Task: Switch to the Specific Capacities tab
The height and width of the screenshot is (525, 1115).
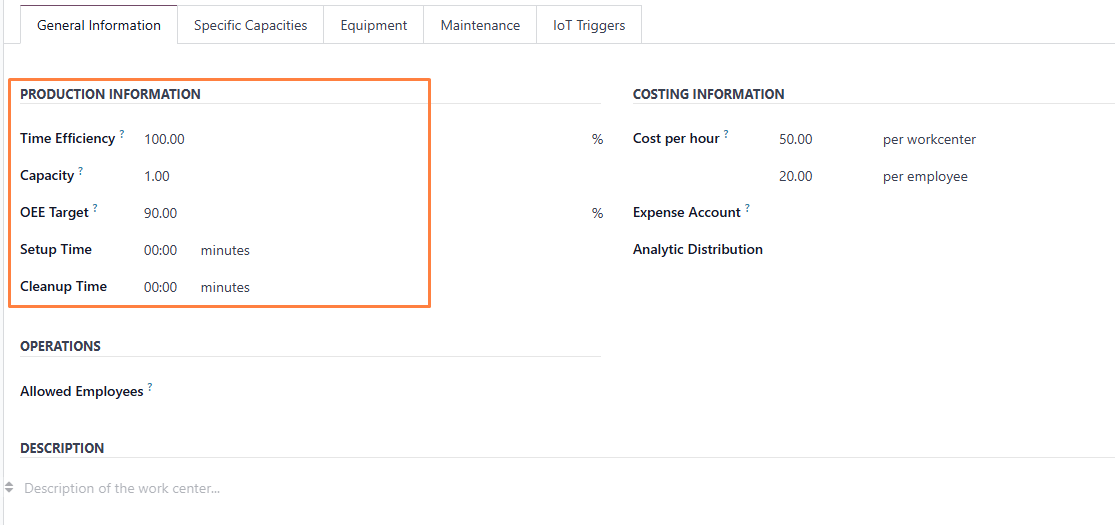Action: pos(250,25)
